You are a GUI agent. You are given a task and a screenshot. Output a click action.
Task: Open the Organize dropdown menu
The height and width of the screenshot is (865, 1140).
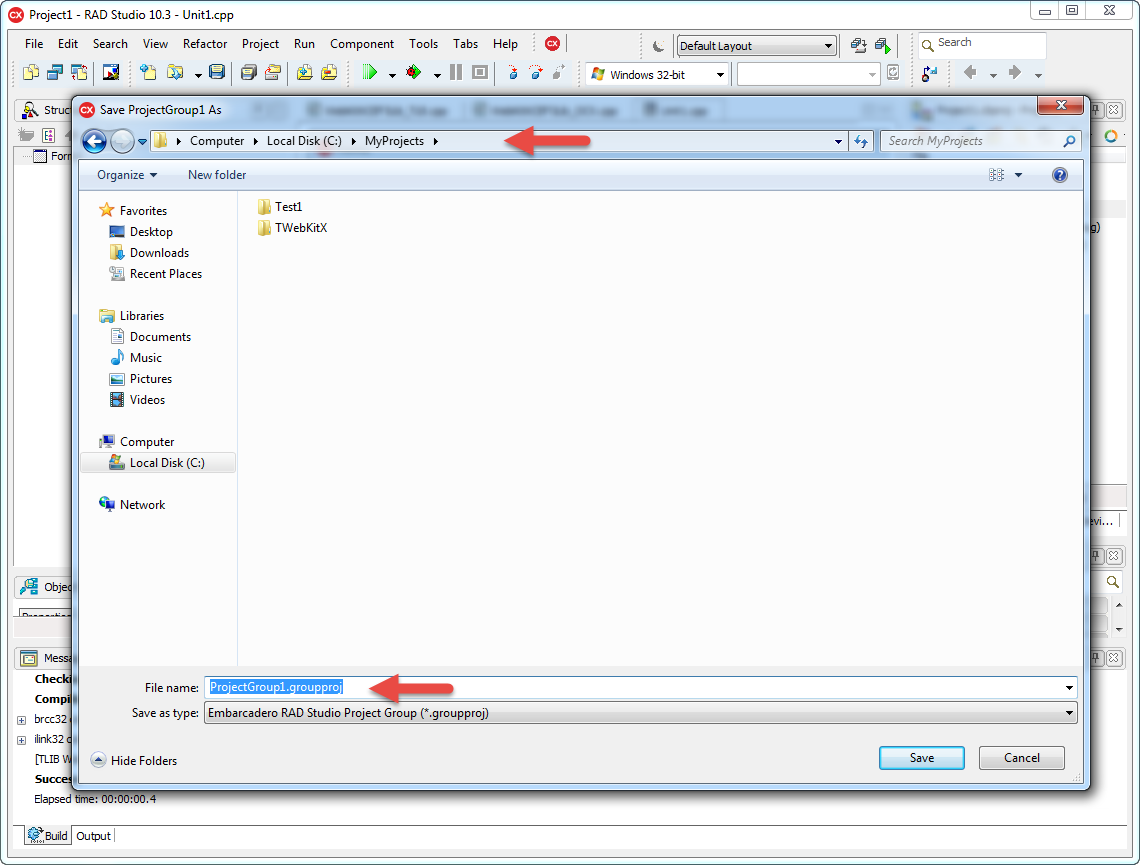coord(127,175)
